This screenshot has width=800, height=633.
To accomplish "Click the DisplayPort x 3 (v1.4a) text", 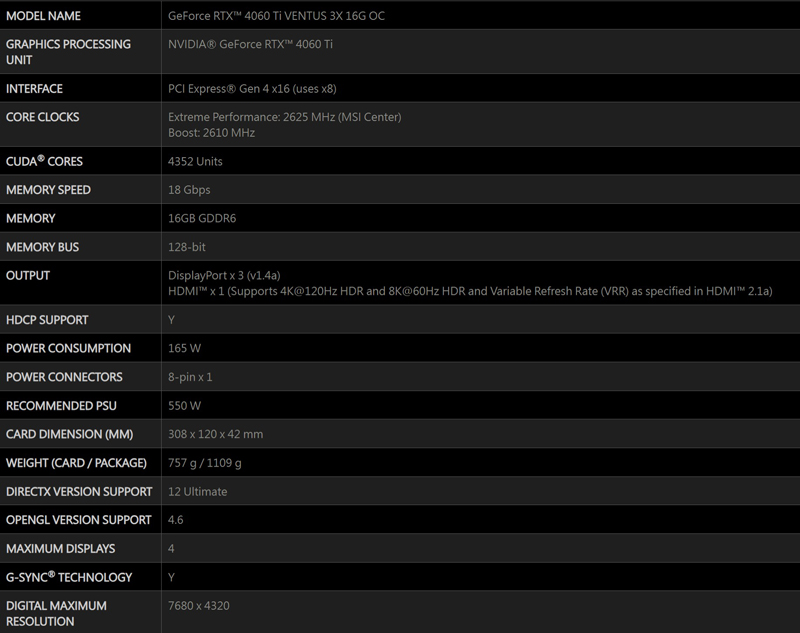I will click(x=224, y=275).
